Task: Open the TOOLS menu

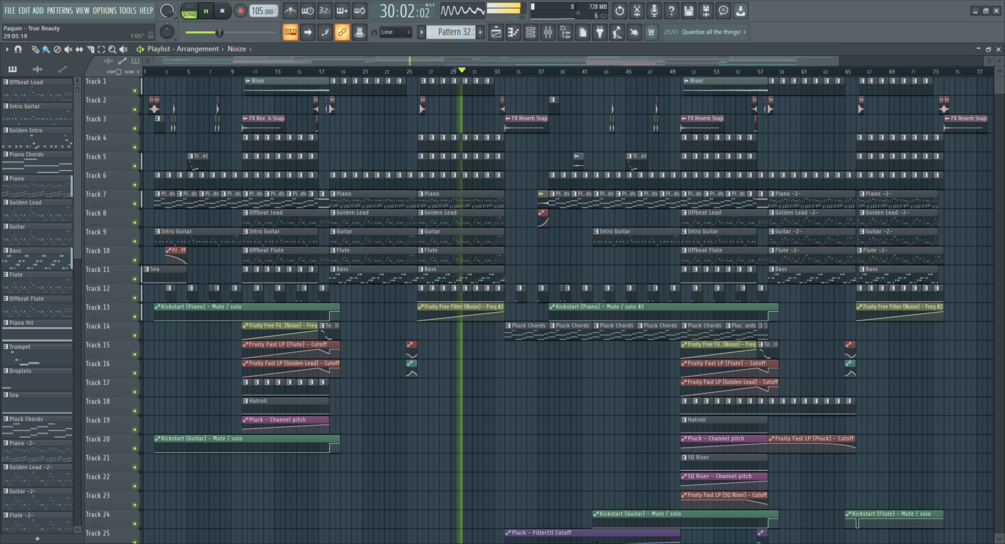Action: coord(128,10)
